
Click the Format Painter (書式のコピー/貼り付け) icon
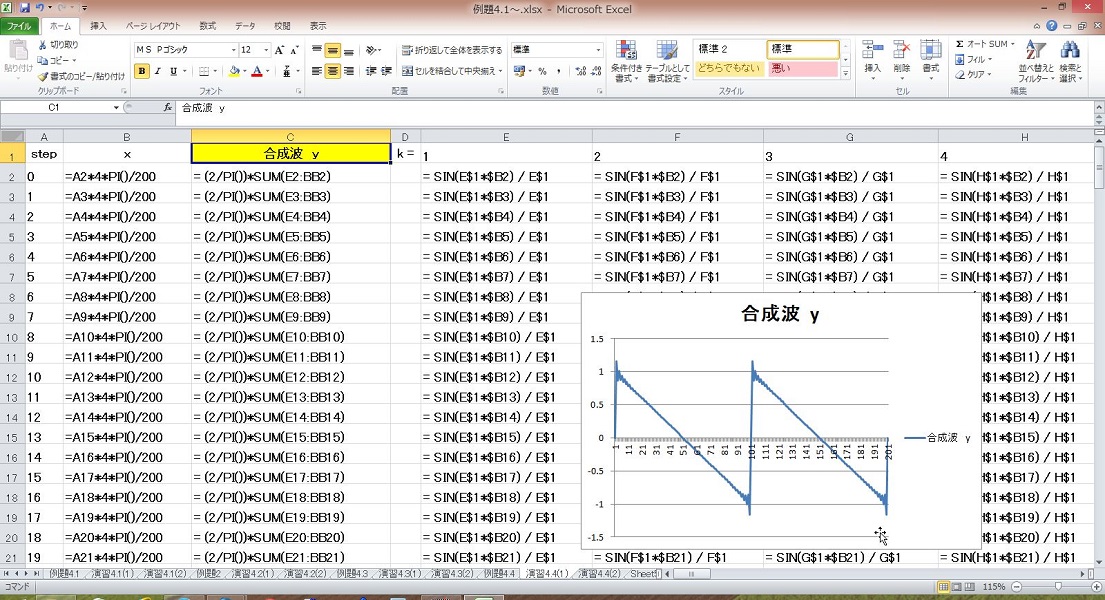click(42, 76)
